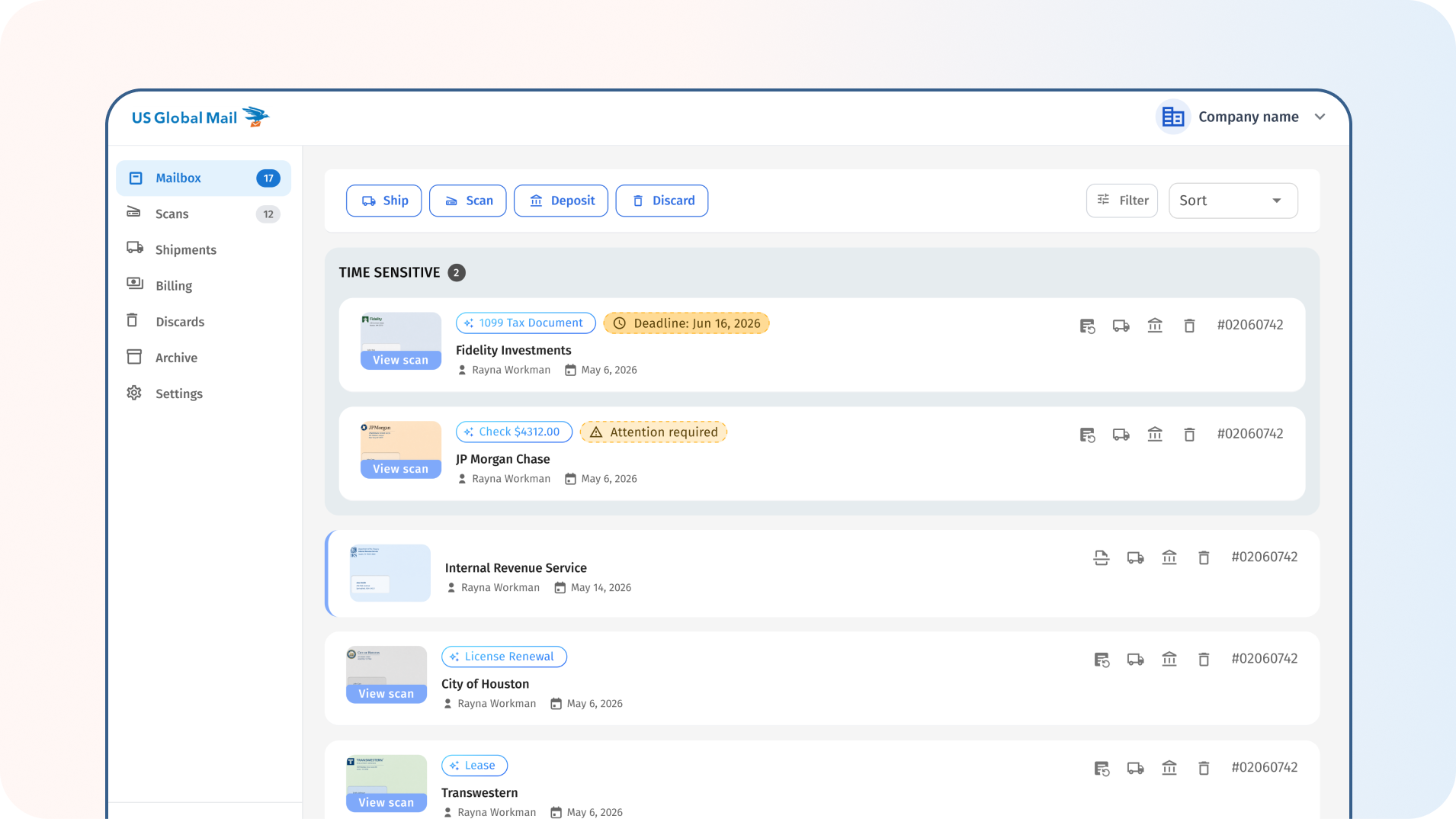The width and height of the screenshot is (1456, 819).
Task: Click scan icon on Fidelity Investments row
Action: tap(1087, 326)
